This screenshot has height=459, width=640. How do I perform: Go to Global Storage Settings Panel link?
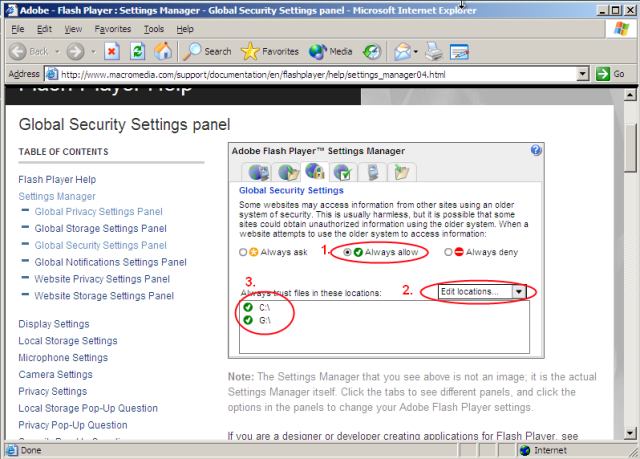click(x=100, y=228)
